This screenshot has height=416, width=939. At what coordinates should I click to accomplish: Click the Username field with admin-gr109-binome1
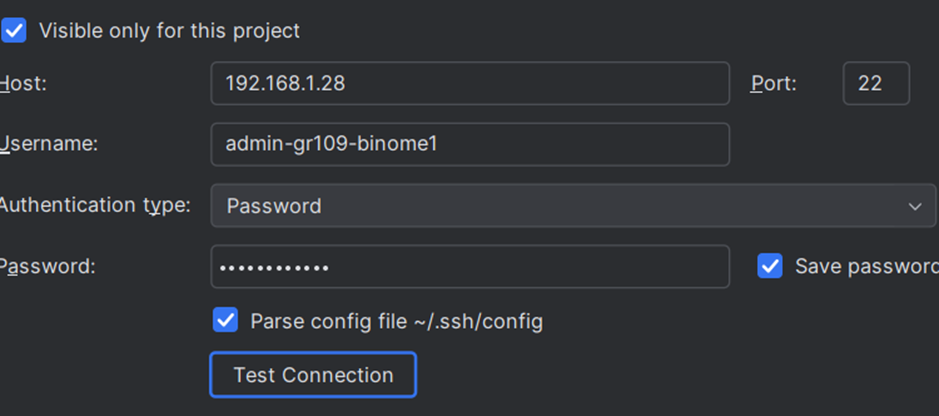470,144
